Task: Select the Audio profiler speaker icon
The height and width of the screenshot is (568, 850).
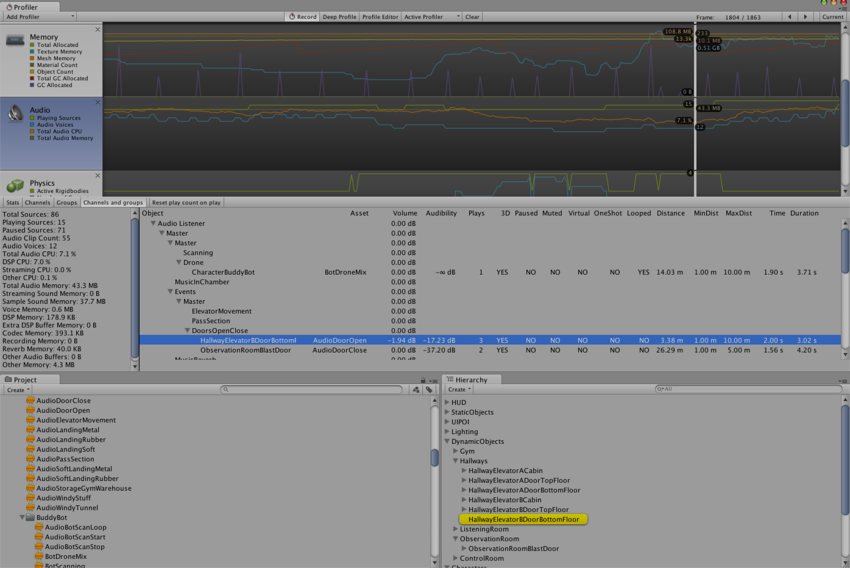Action: point(15,112)
